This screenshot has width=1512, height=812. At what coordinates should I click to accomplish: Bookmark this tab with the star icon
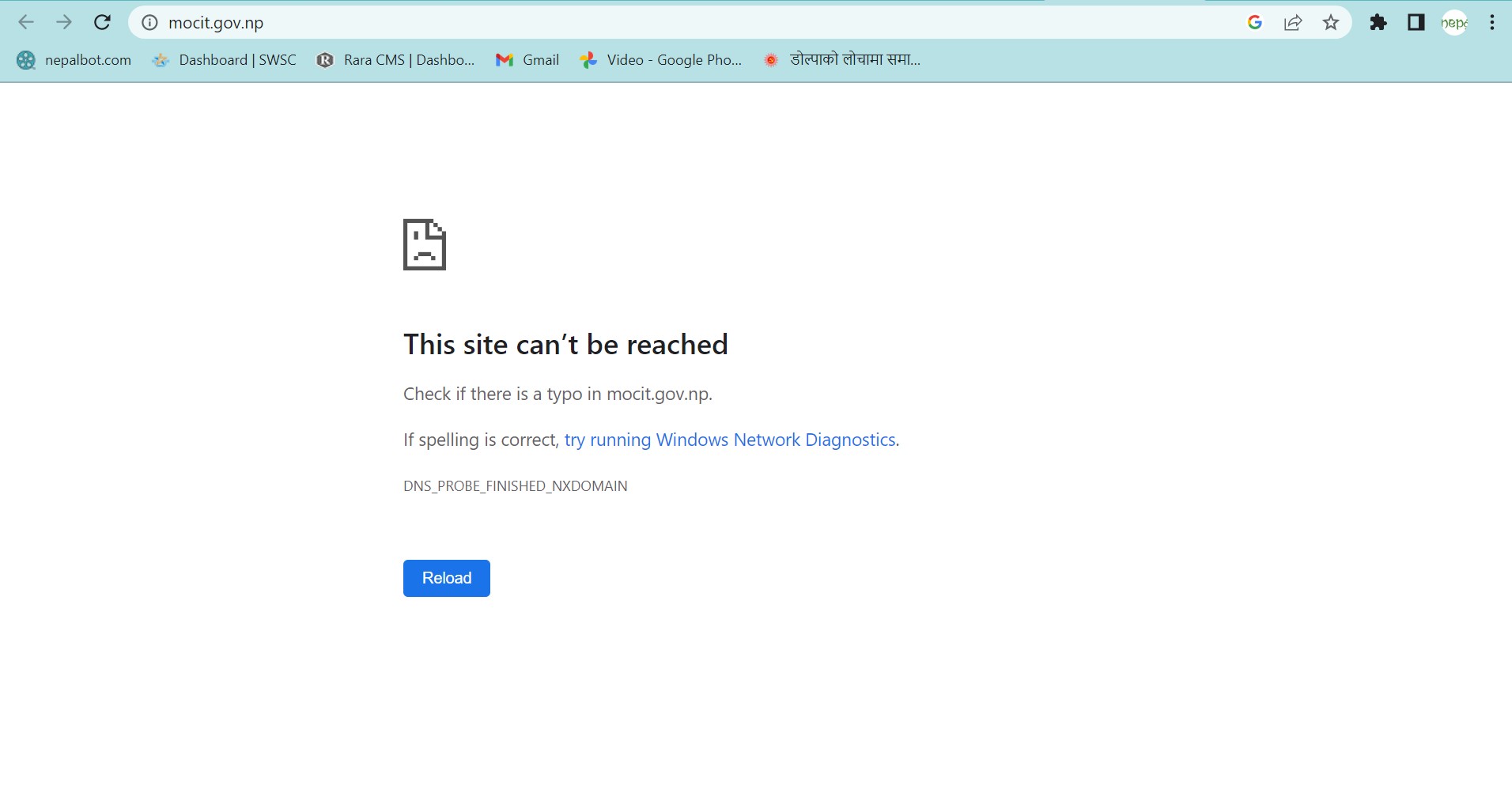coord(1331,23)
